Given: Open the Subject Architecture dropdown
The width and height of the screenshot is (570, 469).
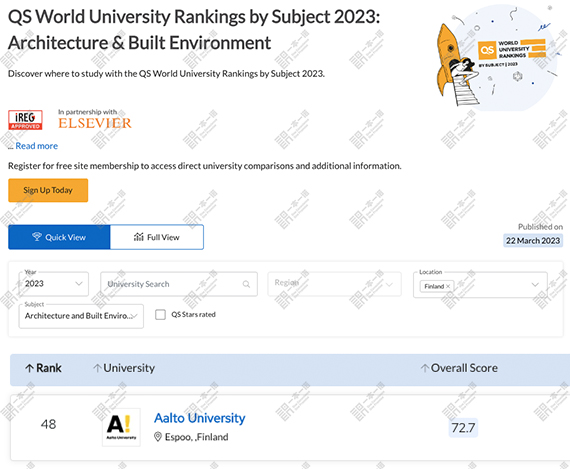Looking at the screenshot, I should point(81,316).
